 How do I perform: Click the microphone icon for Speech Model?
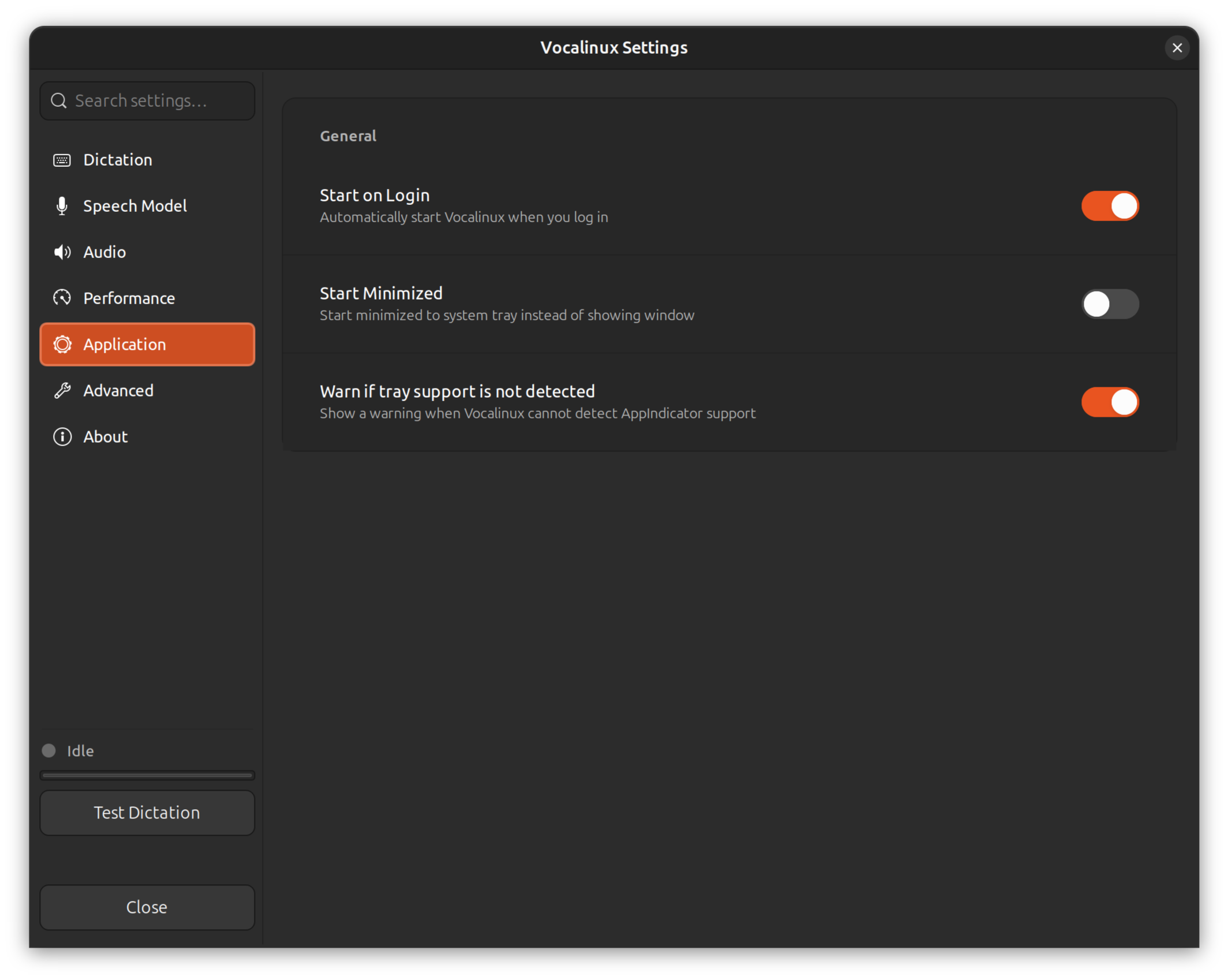point(62,206)
